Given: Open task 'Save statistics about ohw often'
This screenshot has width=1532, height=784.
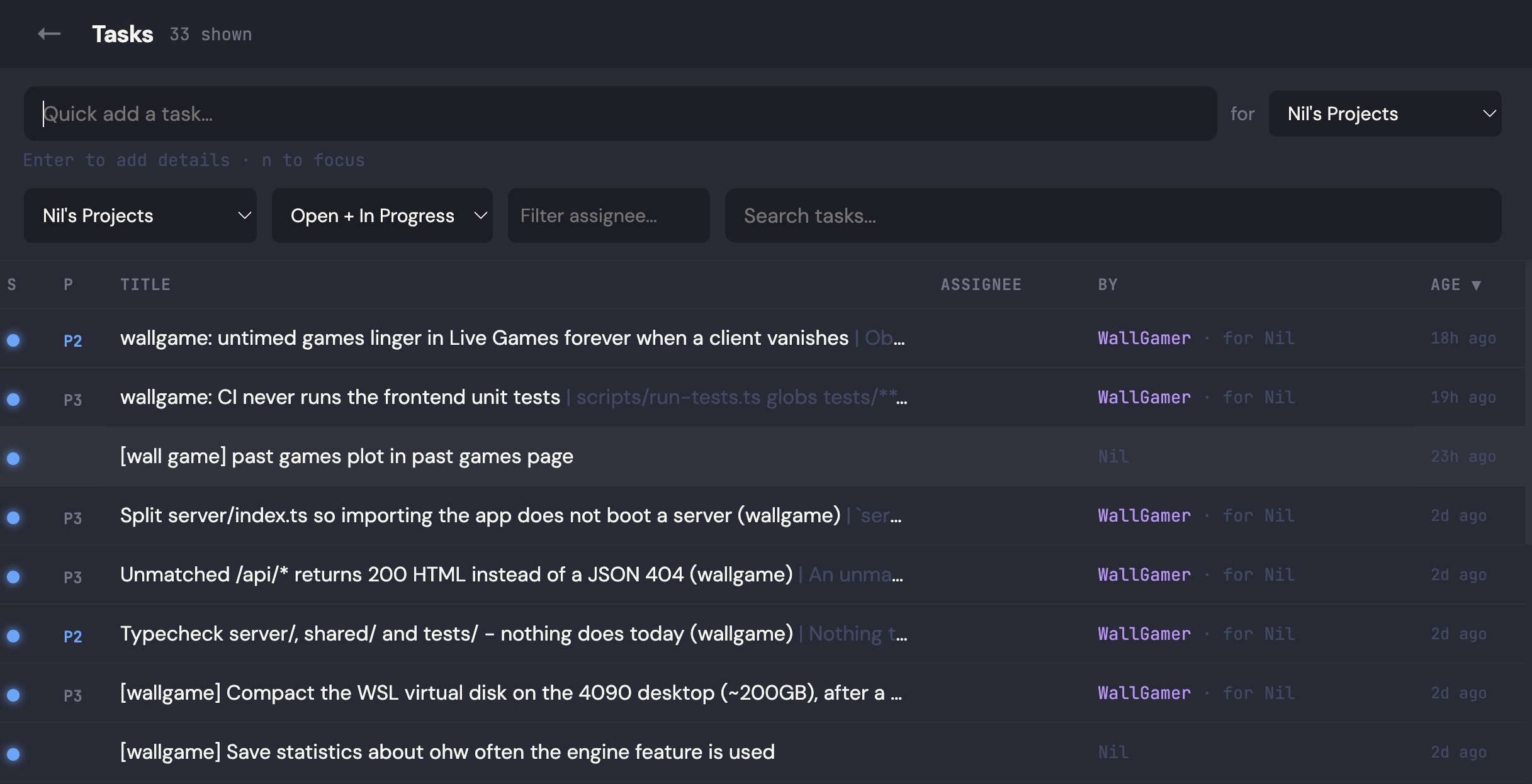Looking at the screenshot, I should (x=448, y=753).
